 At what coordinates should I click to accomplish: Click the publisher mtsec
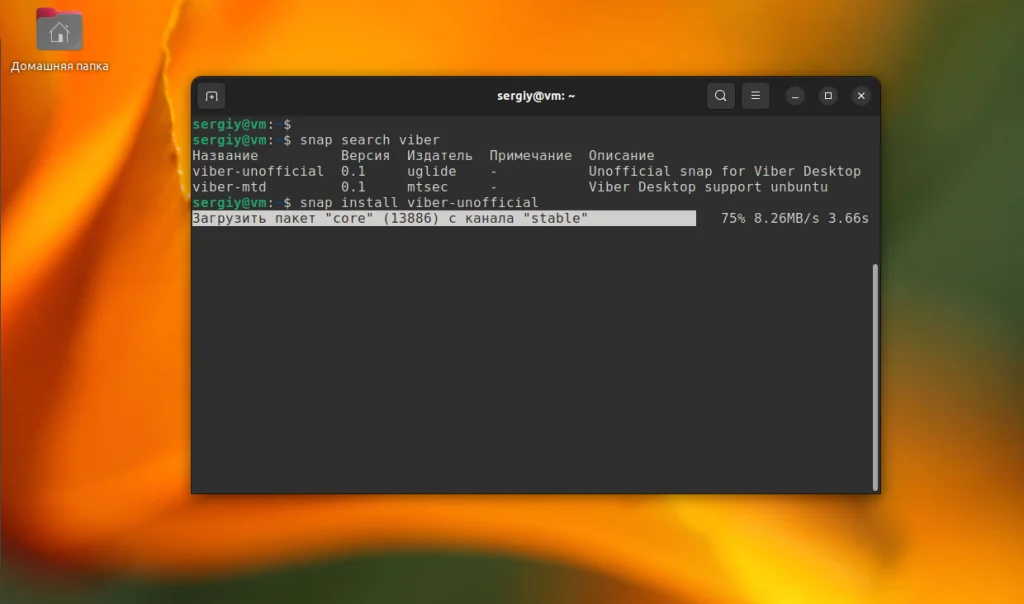[428, 187]
